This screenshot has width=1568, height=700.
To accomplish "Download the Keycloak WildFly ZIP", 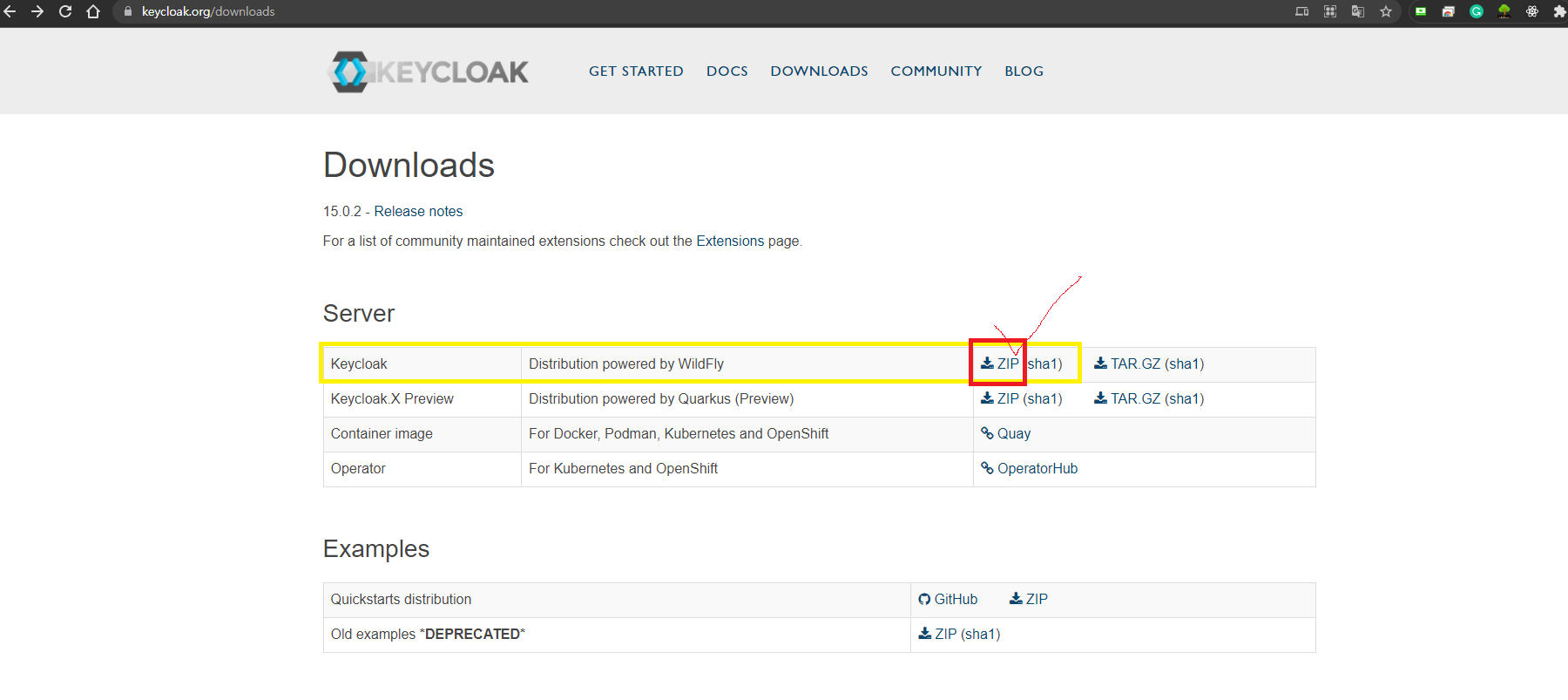I will click(x=1000, y=364).
